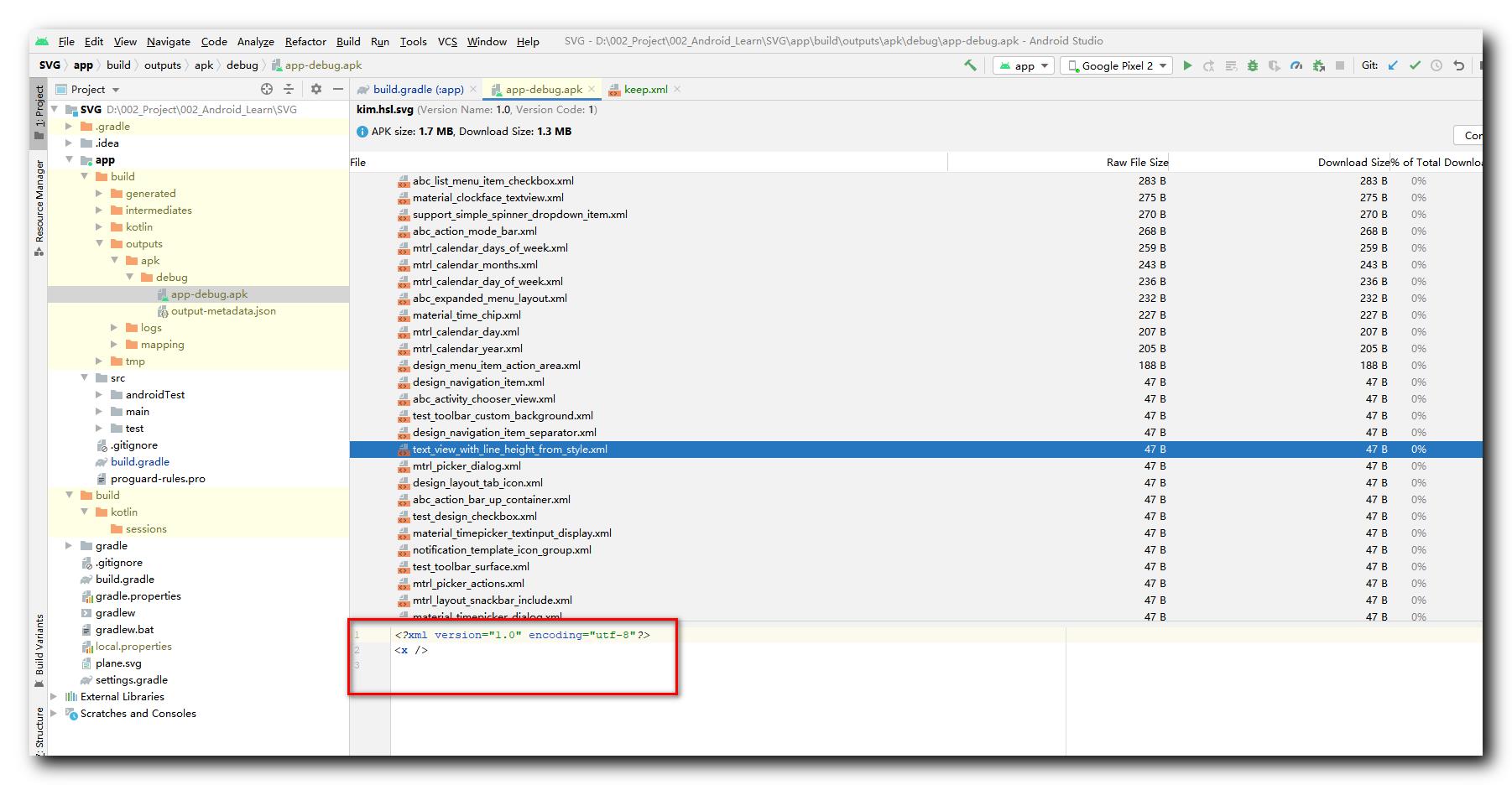Expand the mapping folder
The height and width of the screenshot is (785, 1512).
pyautogui.click(x=115, y=345)
